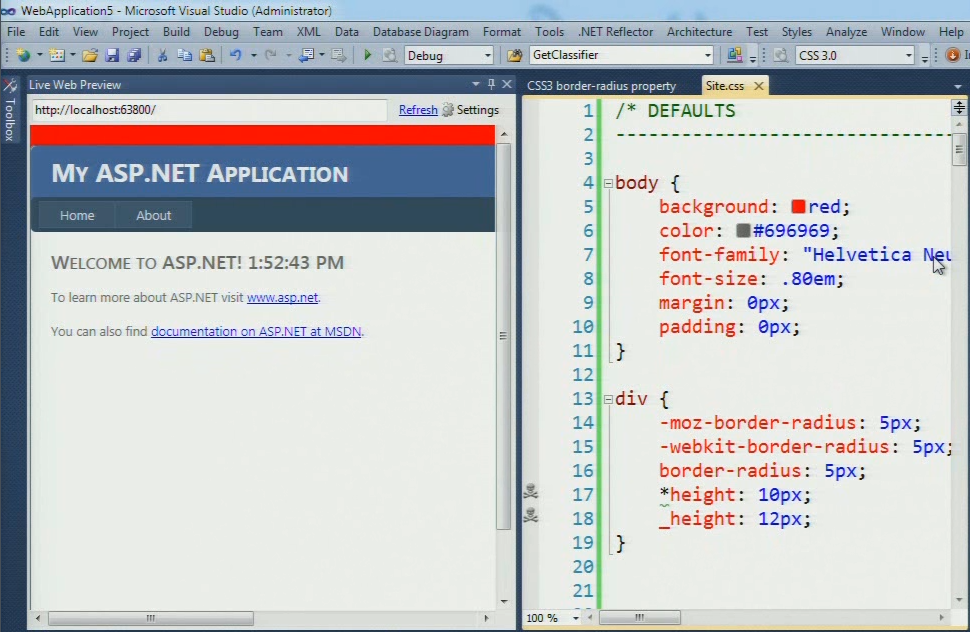This screenshot has width=970, height=632.
Task: Pin the Live Web Preview panel
Action: point(492,84)
